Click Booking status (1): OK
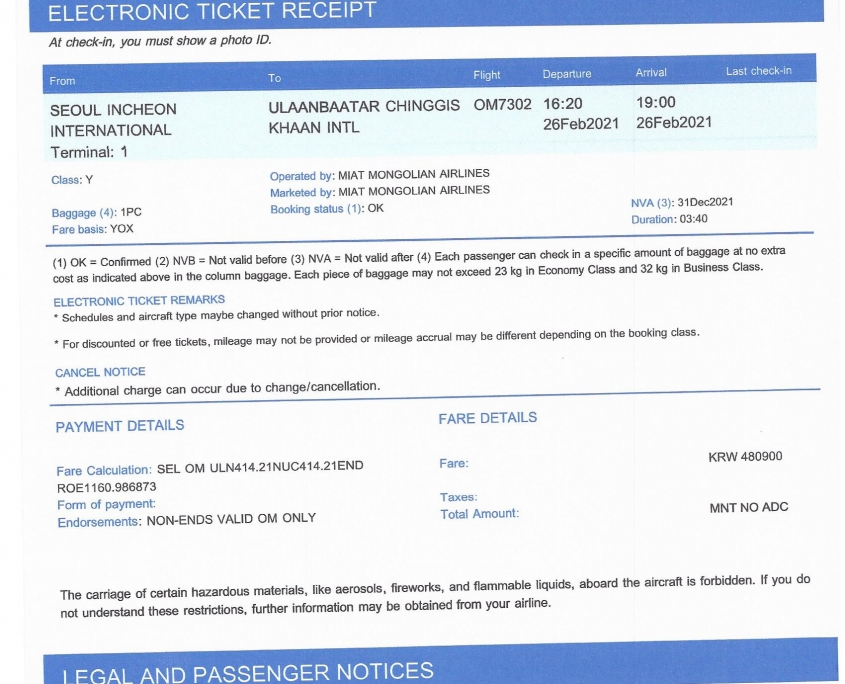 coord(327,209)
